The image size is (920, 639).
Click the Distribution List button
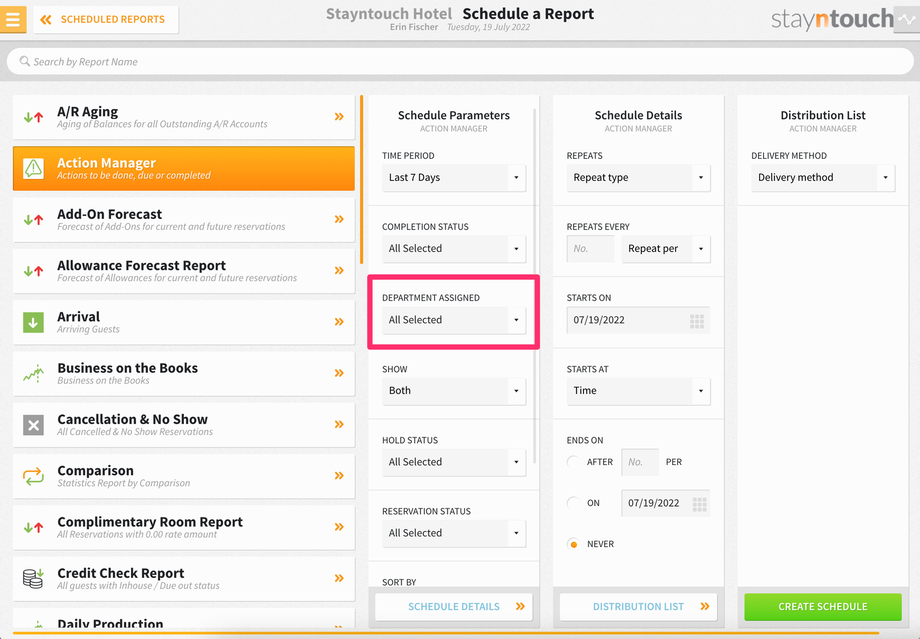[x=638, y=607]
